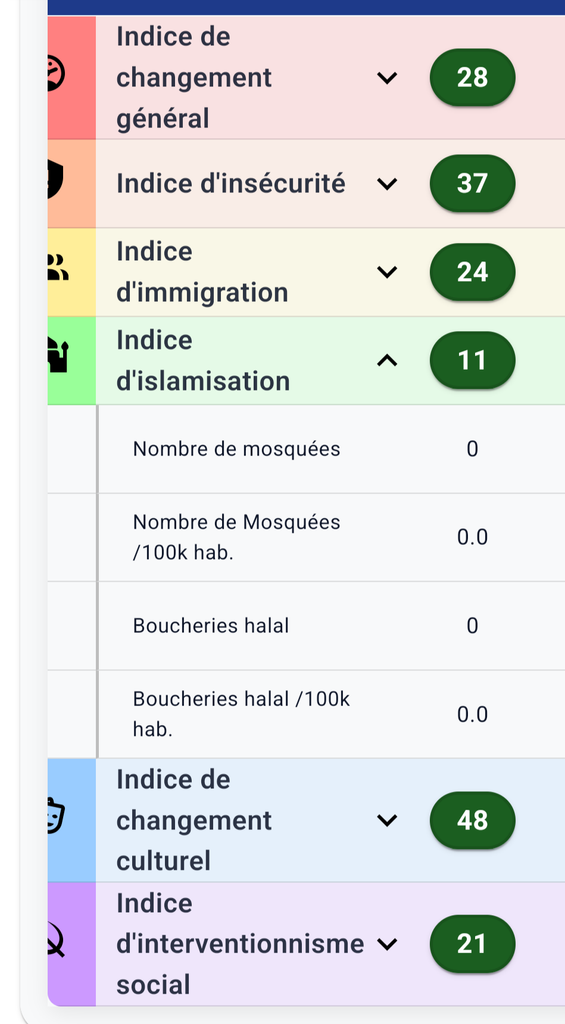Expand the Indice d'insécurité chevron
The image size is (565, 1024).
[387, 184]
